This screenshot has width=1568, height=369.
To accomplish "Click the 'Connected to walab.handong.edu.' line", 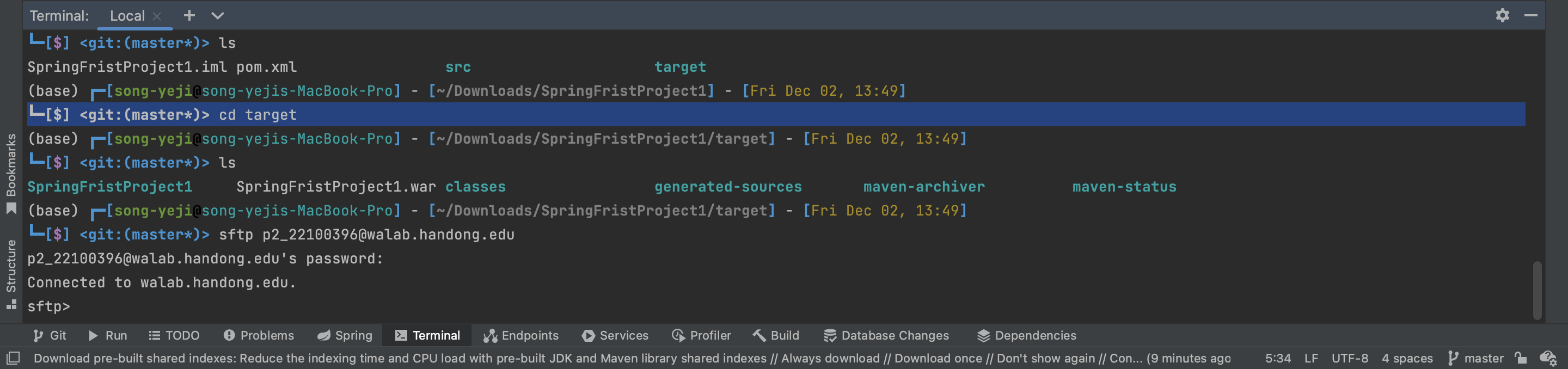I will point(161,282).
